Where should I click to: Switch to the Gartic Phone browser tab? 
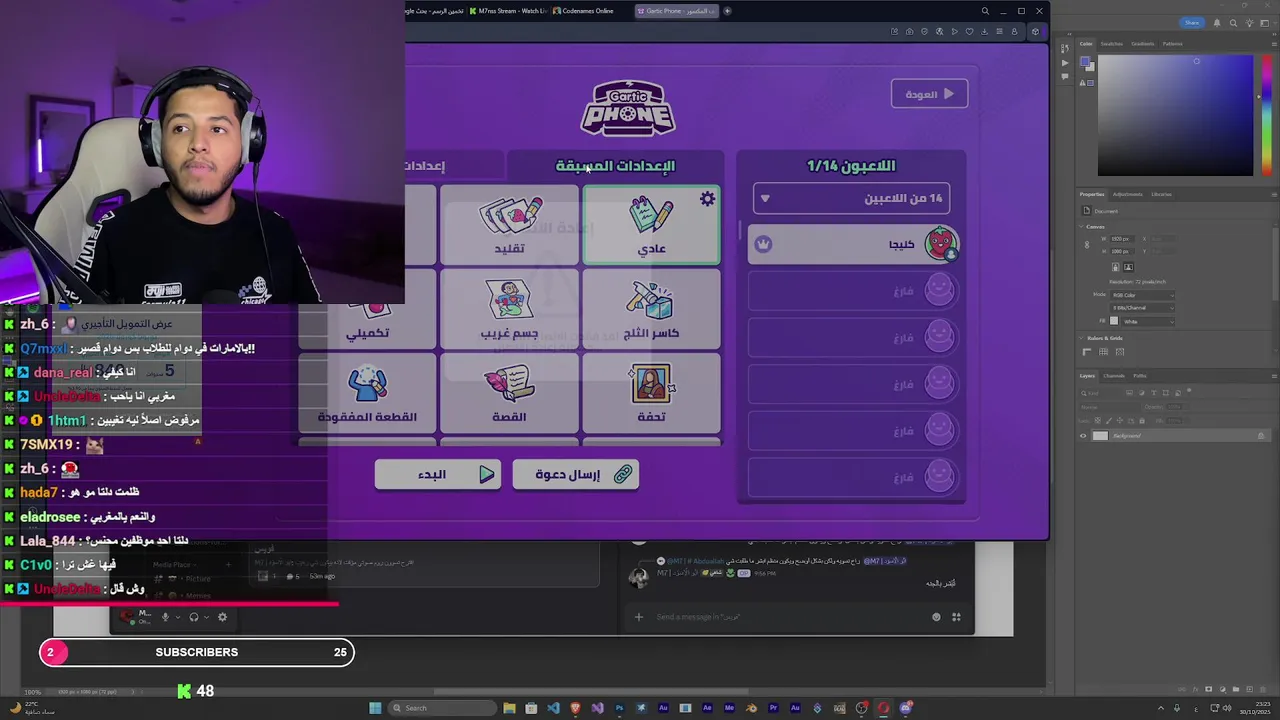tap(676, 11)
